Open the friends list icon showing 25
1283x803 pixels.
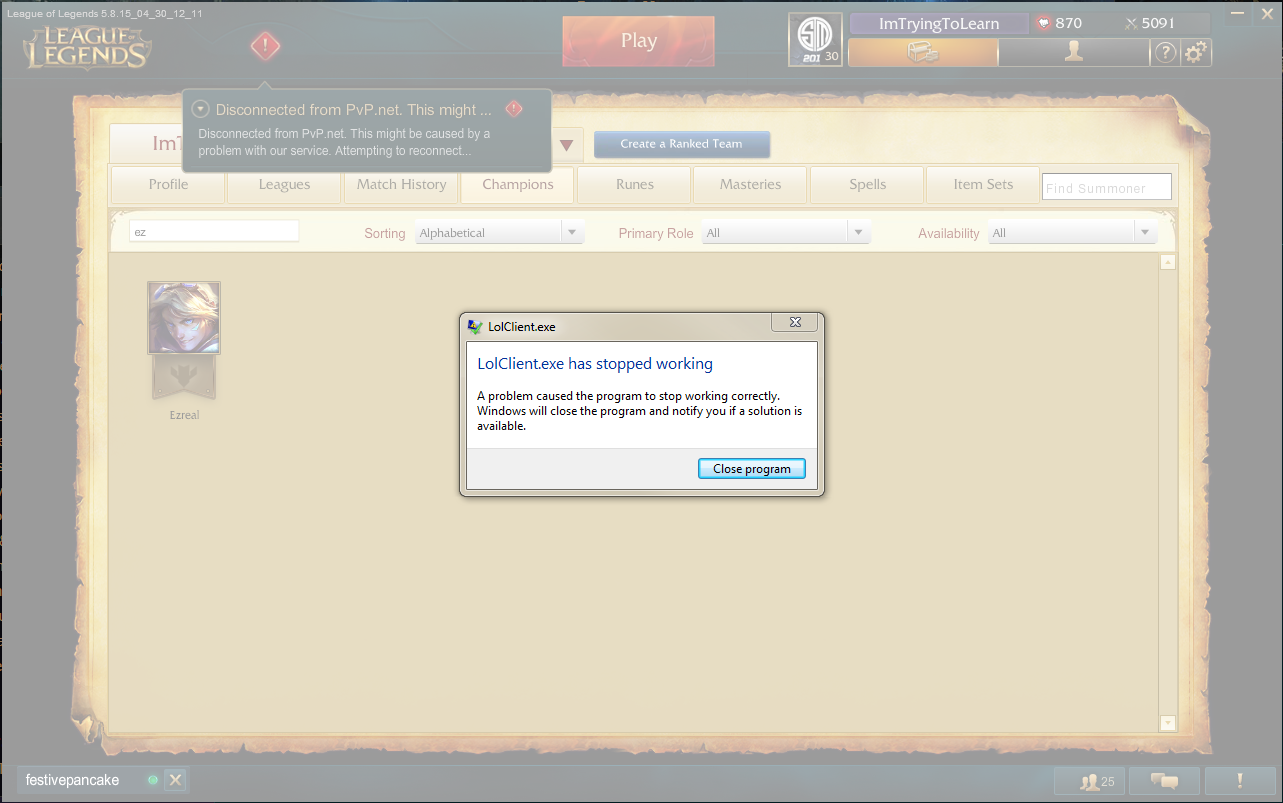click(1097, 781)
